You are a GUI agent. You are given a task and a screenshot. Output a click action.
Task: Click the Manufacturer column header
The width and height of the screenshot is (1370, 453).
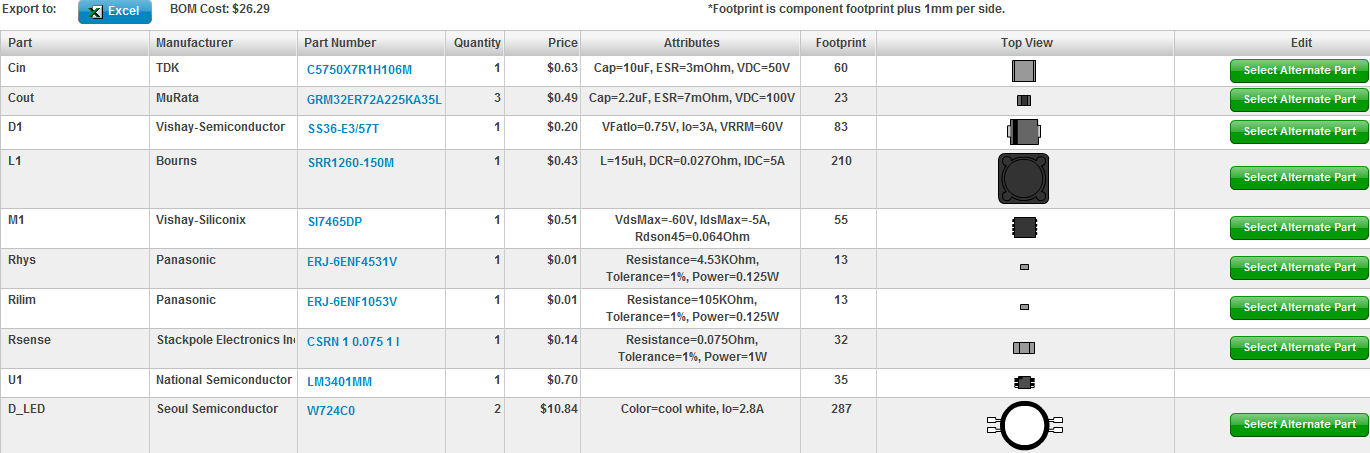point(195,43)
